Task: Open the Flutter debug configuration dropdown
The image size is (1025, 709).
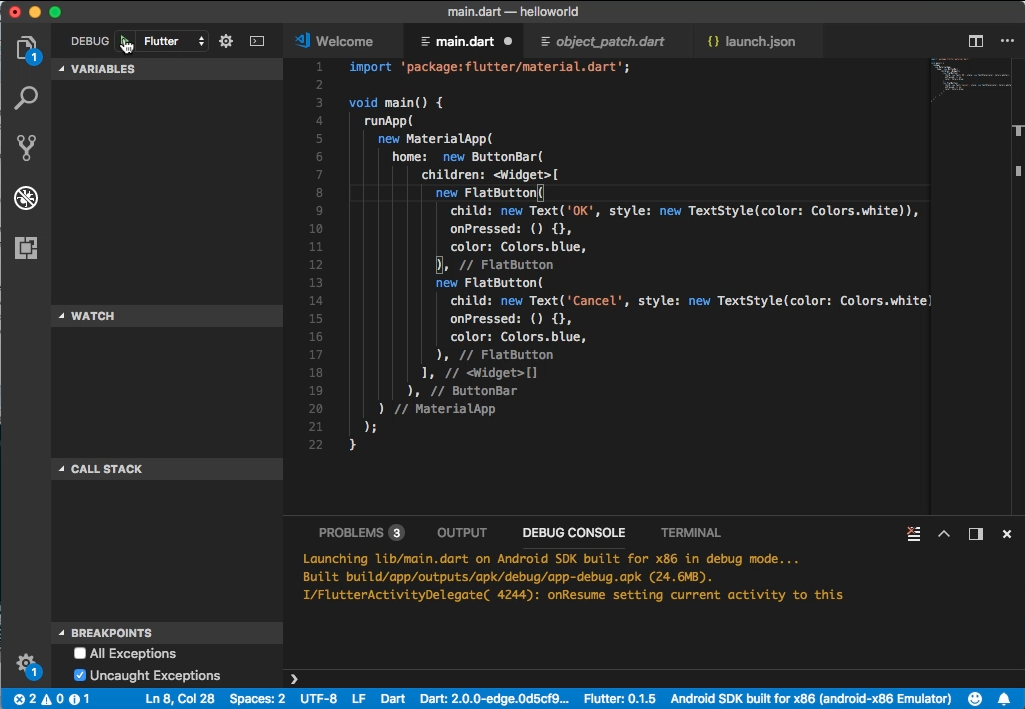Action: [174, 41]
